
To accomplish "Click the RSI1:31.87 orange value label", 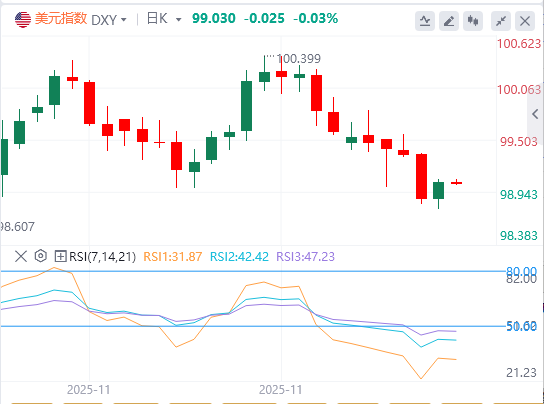I will 172,257.
